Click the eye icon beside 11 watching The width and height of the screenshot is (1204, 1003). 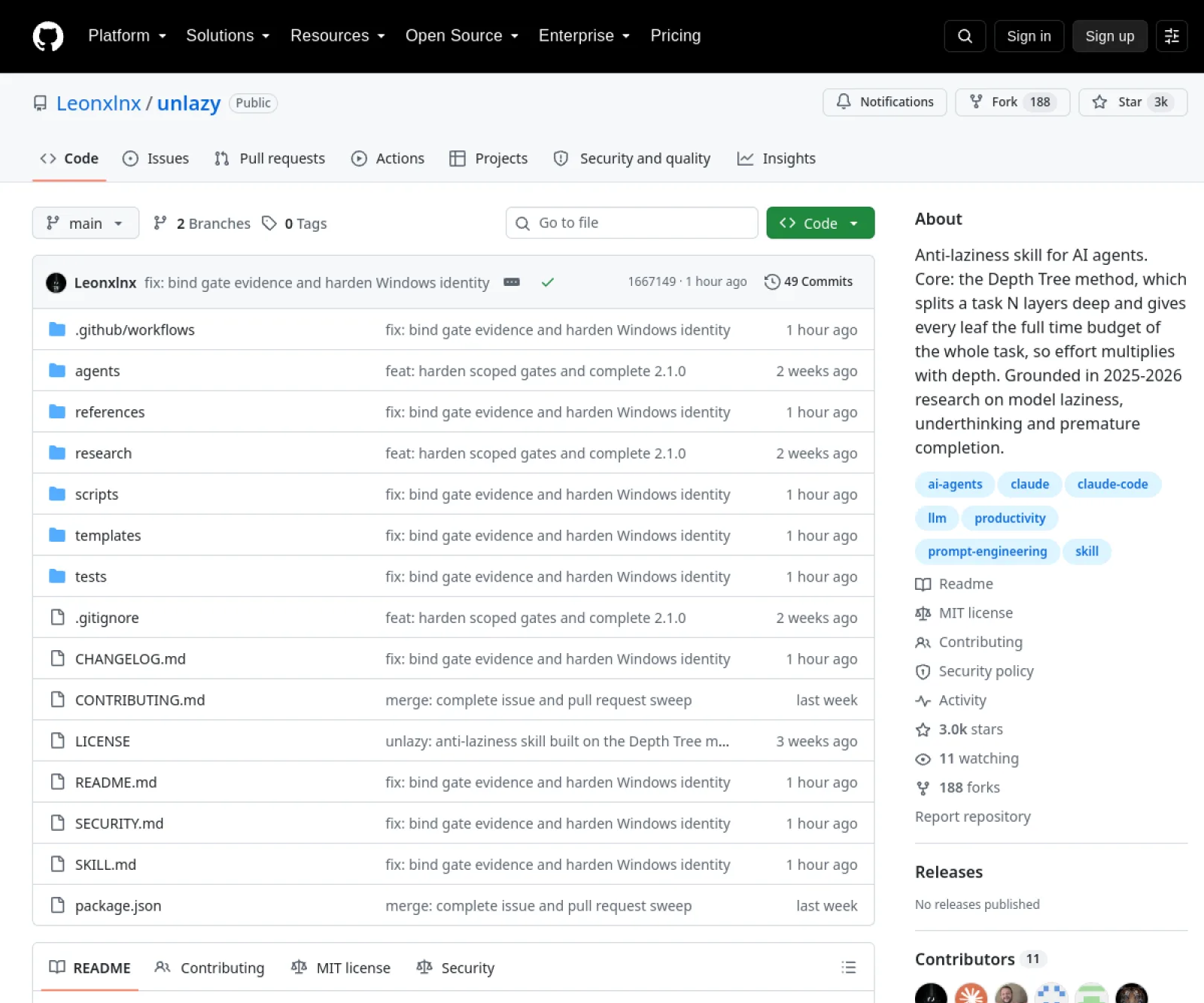click(x=923, y=759)
